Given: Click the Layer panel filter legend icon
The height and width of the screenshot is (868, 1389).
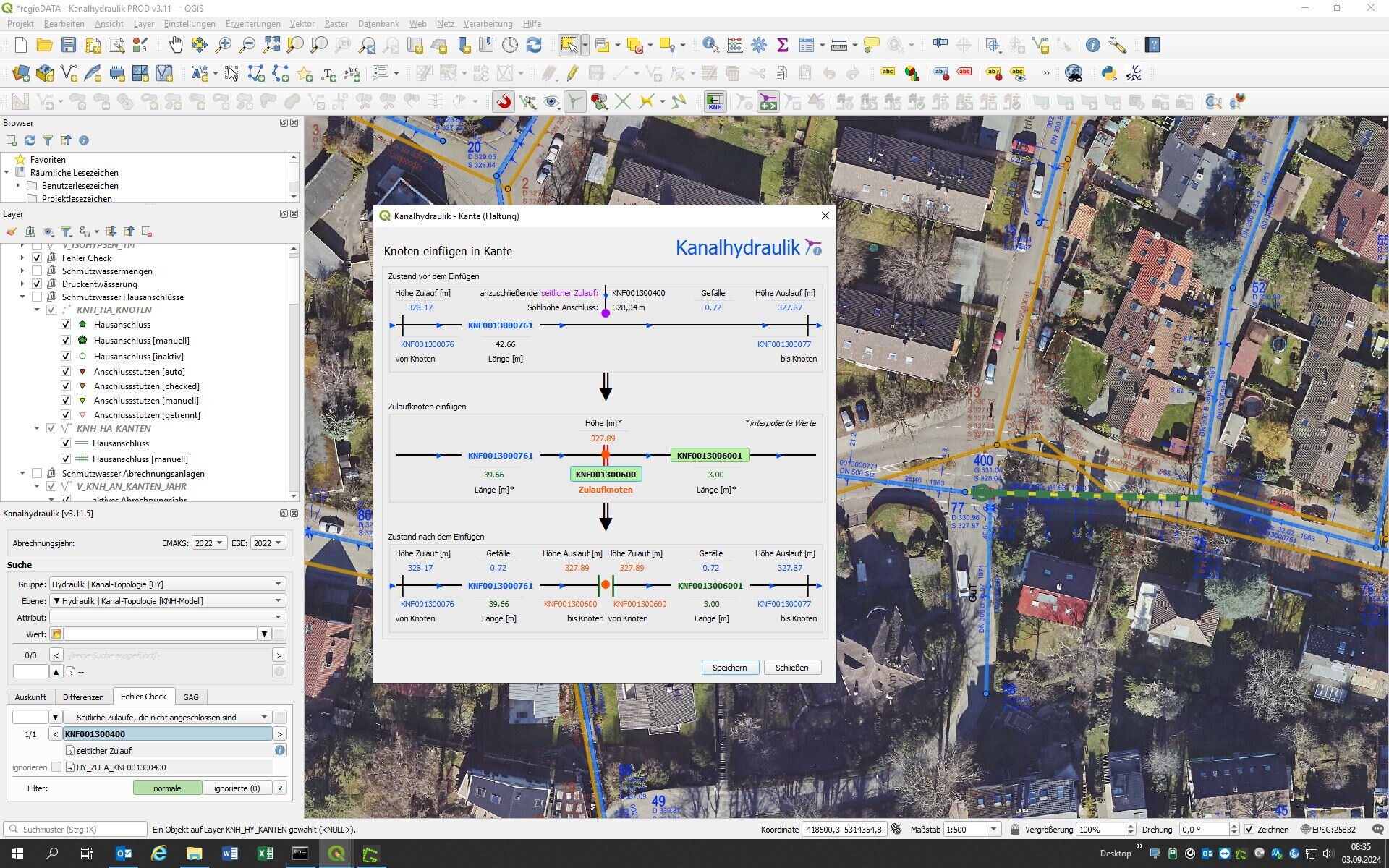Looking at the screenshot, I should pyautogui.click(x=66, y=231).
